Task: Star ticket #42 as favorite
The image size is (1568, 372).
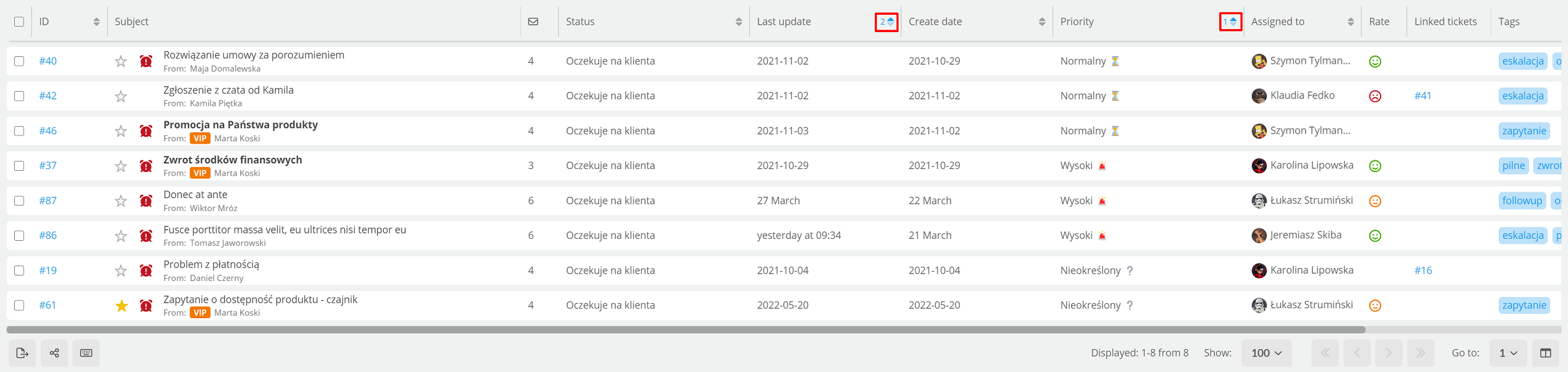Action: 121,96
